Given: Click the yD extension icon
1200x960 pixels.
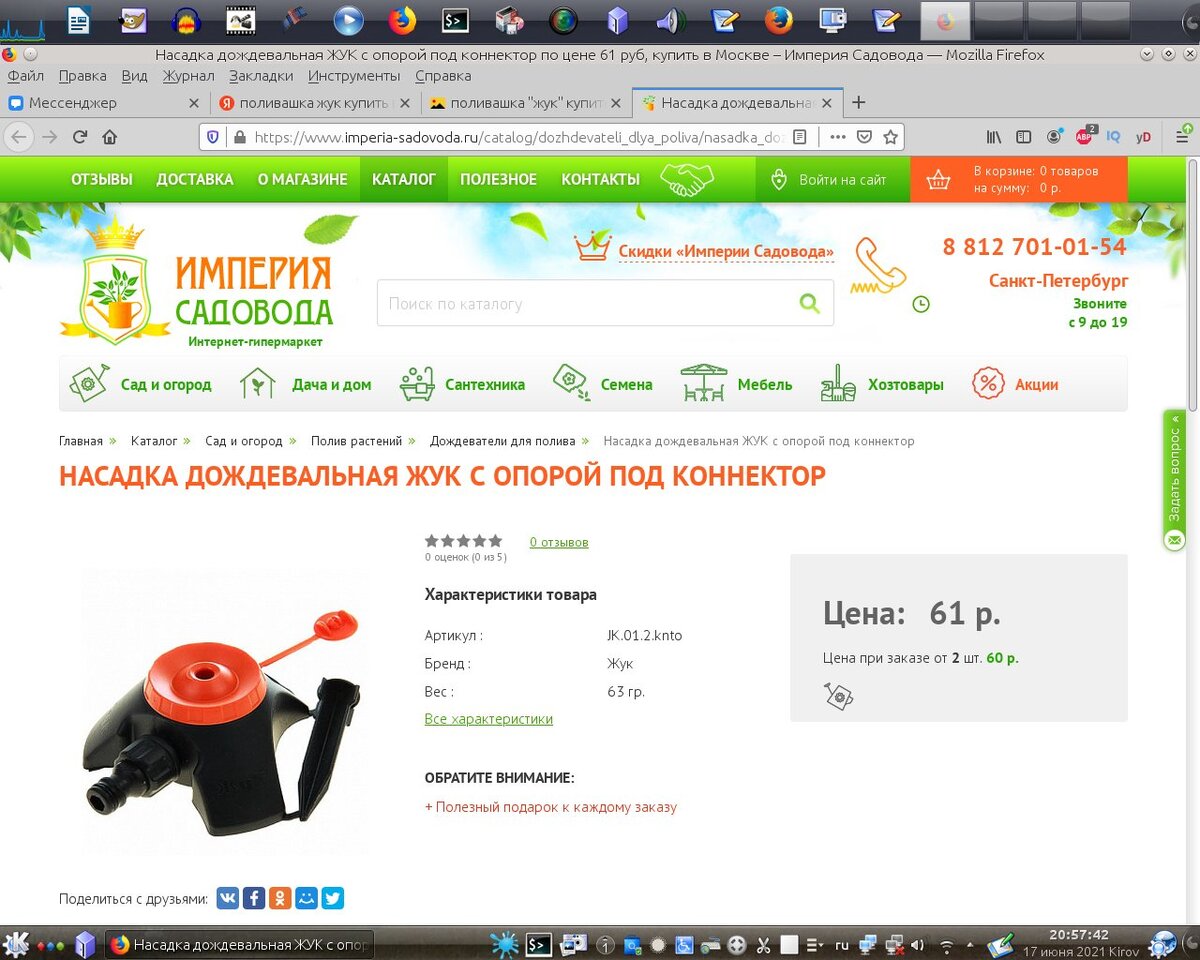Looking at the screenshot, I should pos(1143,137).
